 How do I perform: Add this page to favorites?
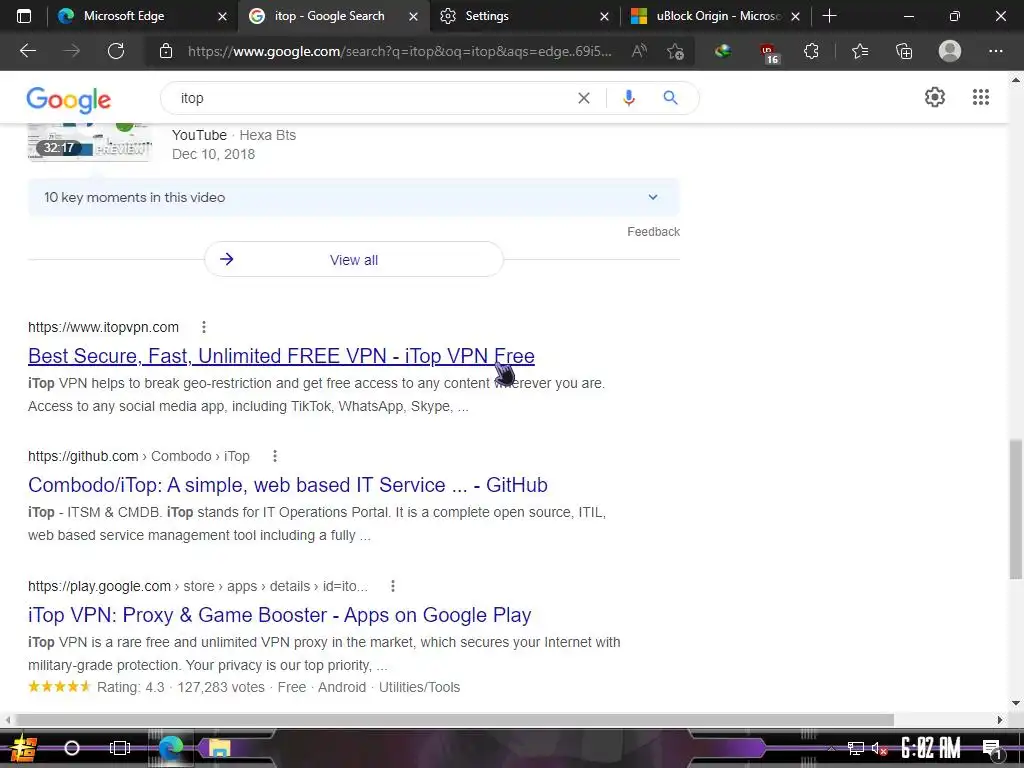676,51
